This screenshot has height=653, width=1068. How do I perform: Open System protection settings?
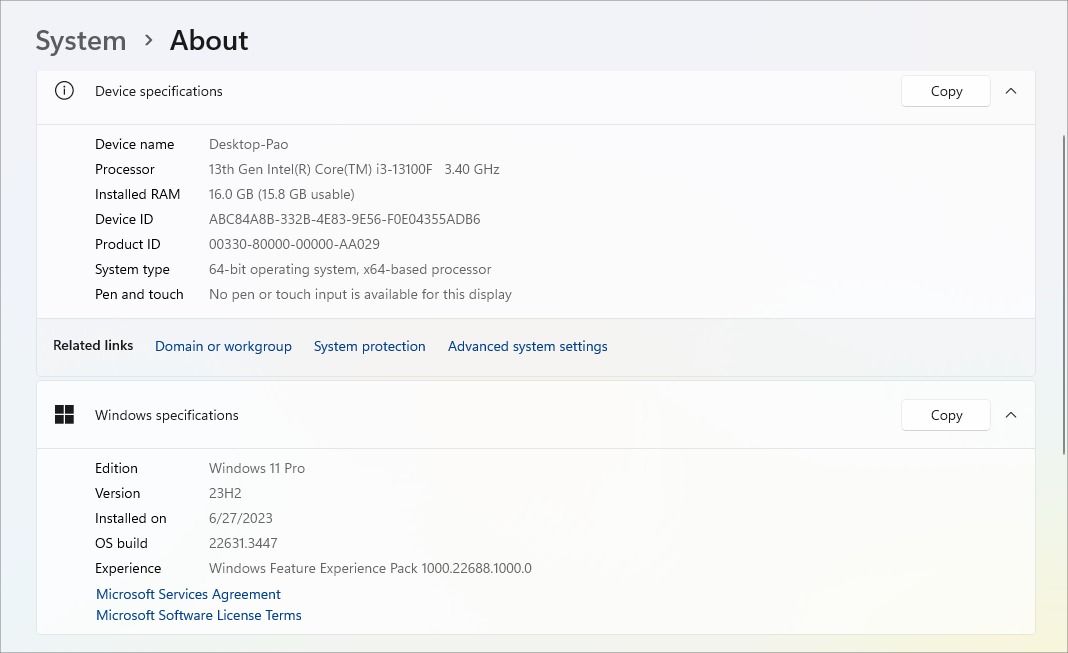click(x=369, y=346)
